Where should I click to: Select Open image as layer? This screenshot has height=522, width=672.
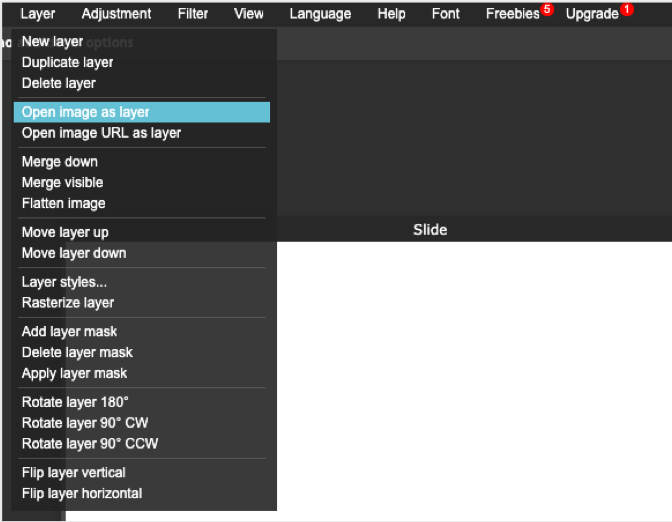click(x=85, y=112)
